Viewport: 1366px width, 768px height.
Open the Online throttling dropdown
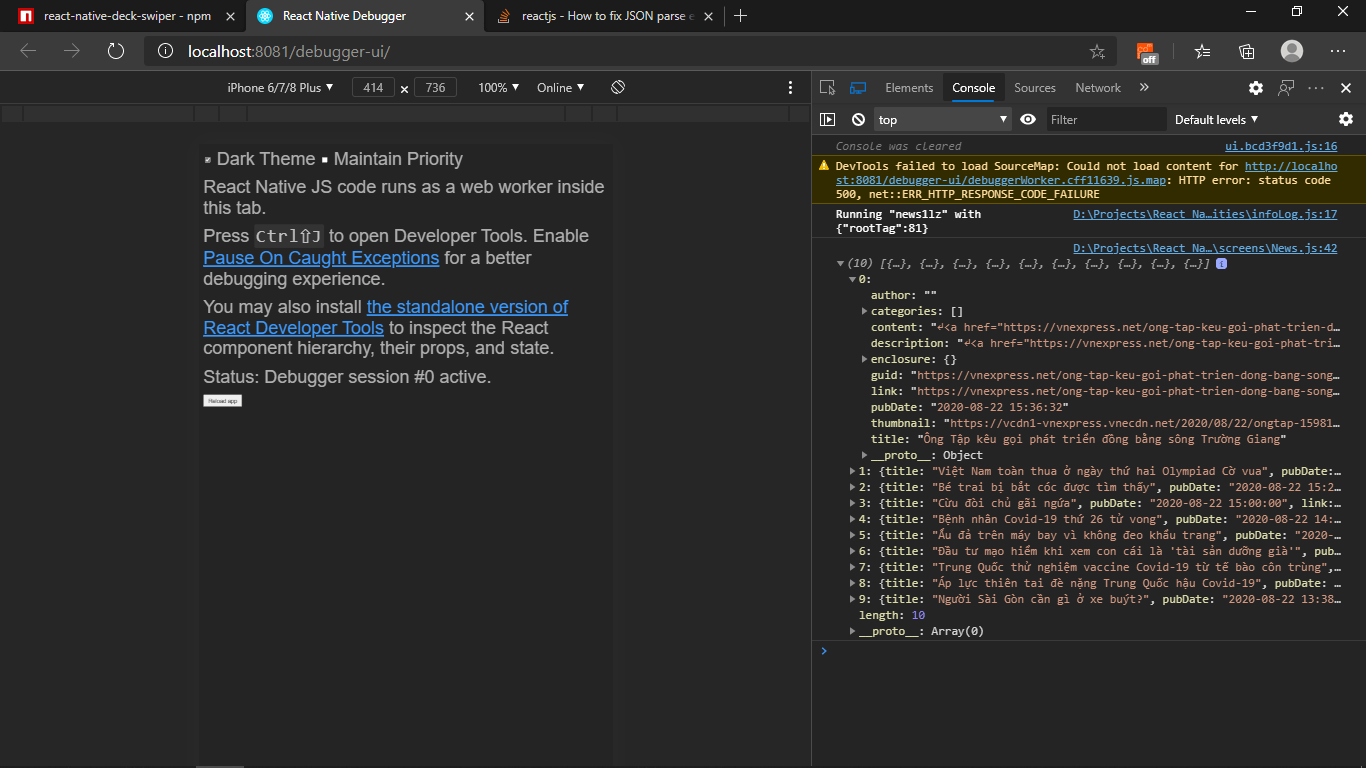[561, 88]
